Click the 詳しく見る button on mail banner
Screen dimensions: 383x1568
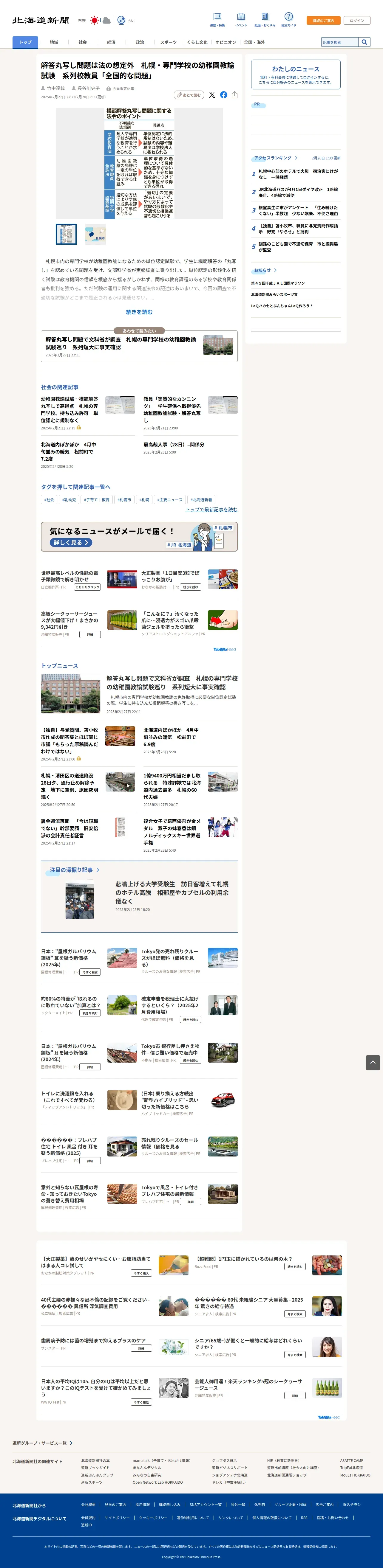click(x=71, y=542)
